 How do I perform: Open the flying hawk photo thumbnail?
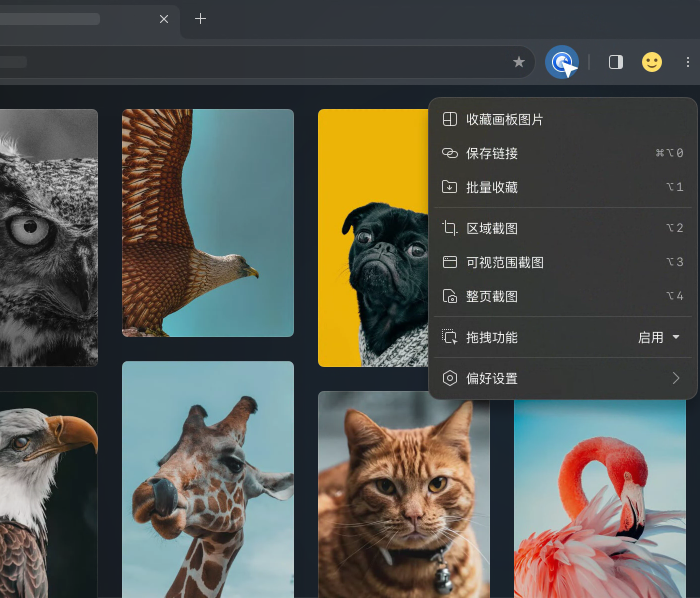pos(208,223)
